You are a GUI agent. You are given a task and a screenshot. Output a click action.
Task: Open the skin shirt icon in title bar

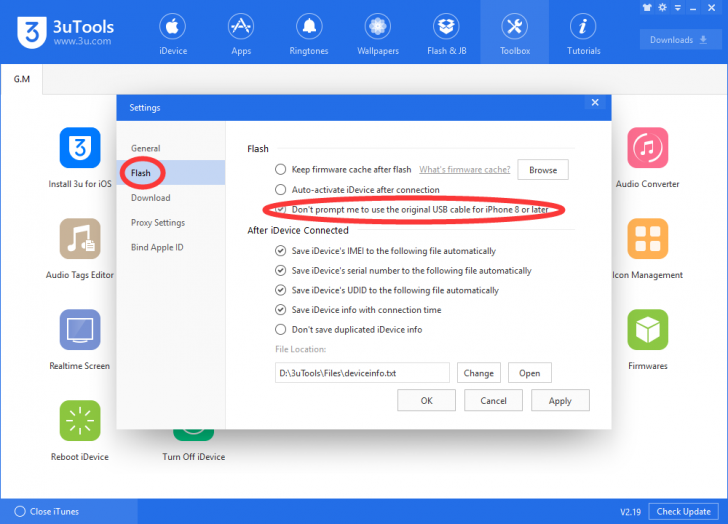647,7
